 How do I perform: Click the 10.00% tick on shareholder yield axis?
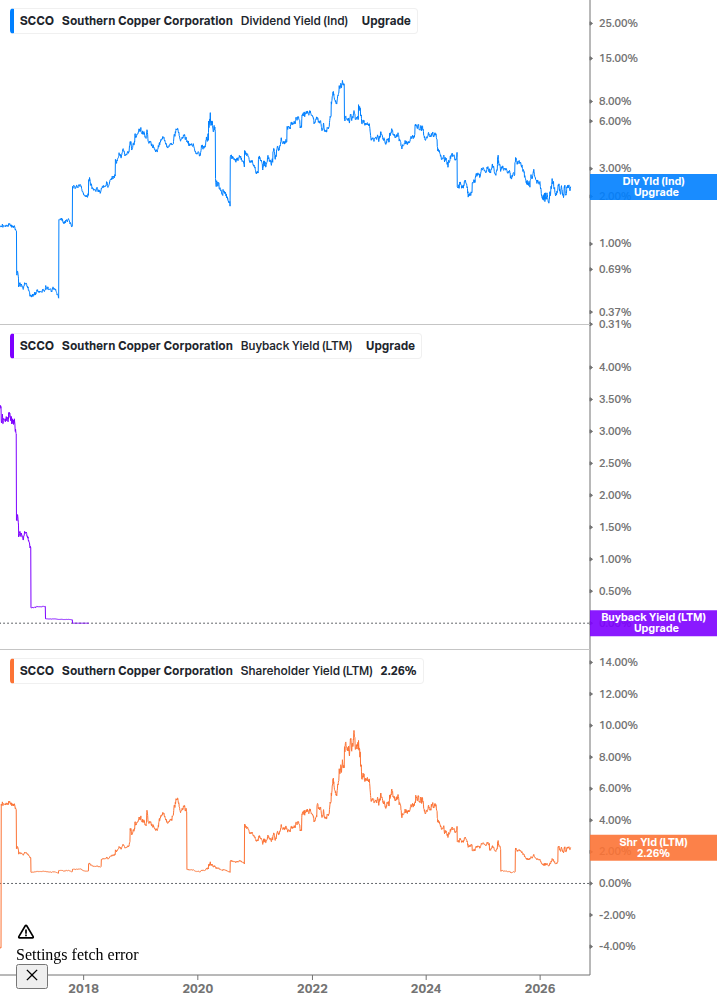click(x=618, y=726)
